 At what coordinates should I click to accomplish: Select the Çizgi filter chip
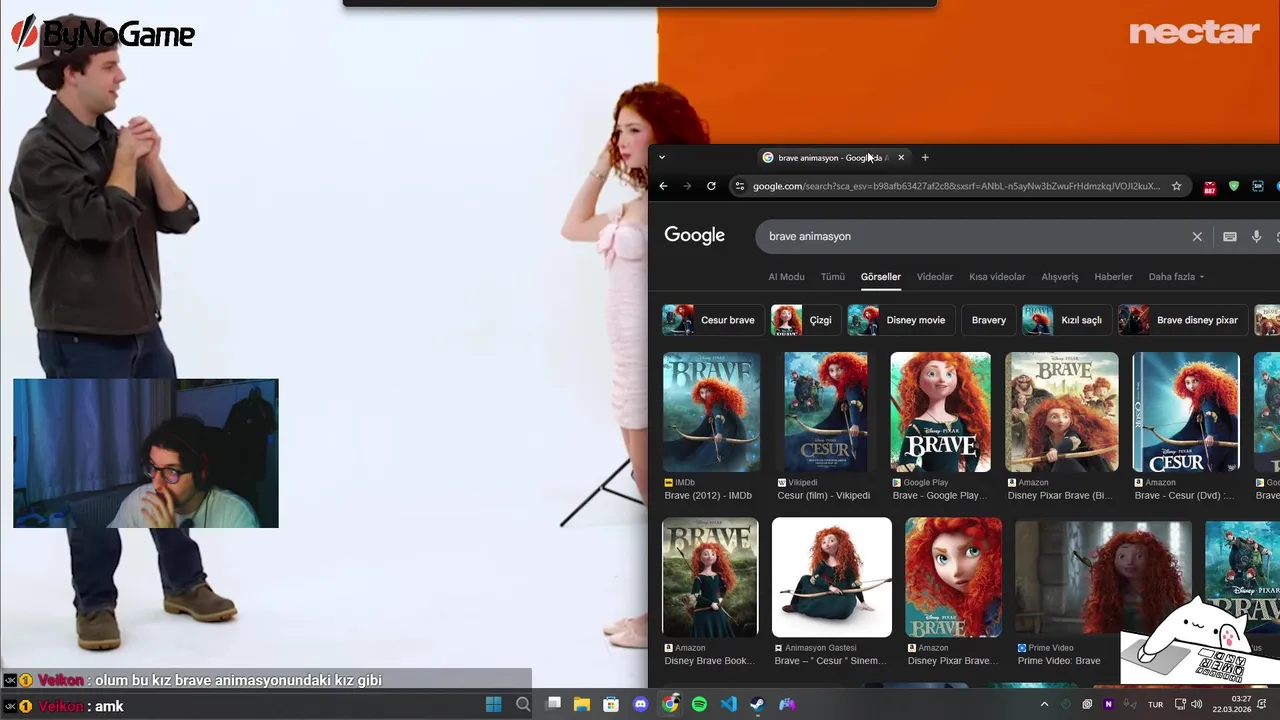(x=806, y=320)
